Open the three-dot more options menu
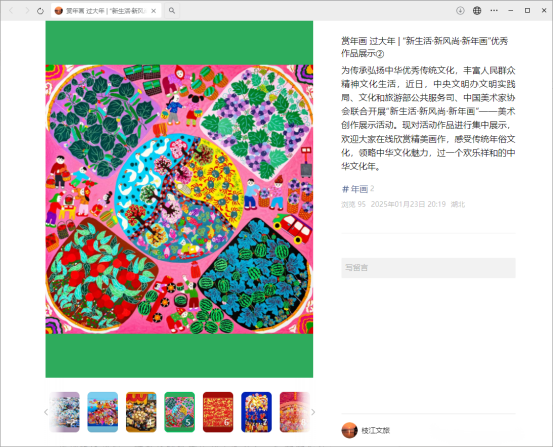 tap(494, 11)
